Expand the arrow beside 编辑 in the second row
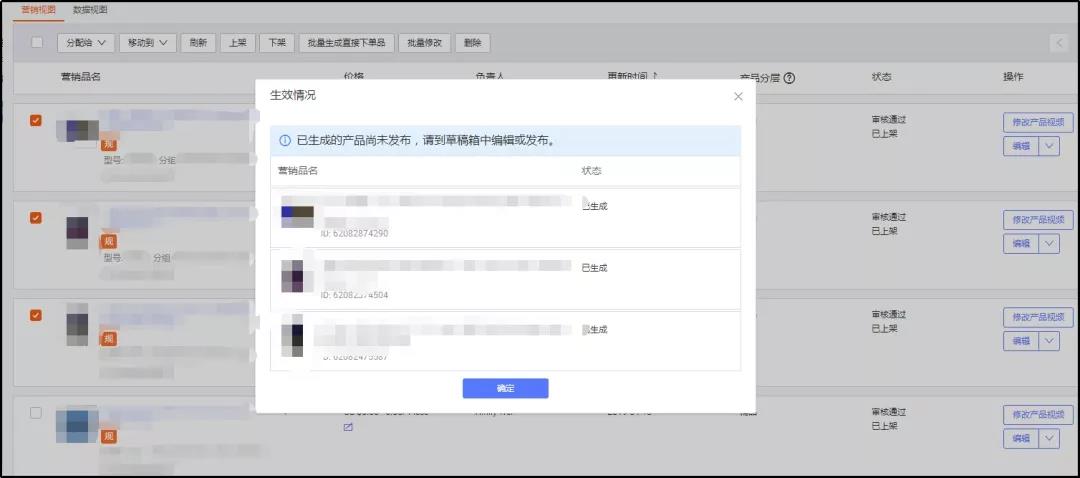The width and height of the screenshot is (1080, 478). (1049, 243)
